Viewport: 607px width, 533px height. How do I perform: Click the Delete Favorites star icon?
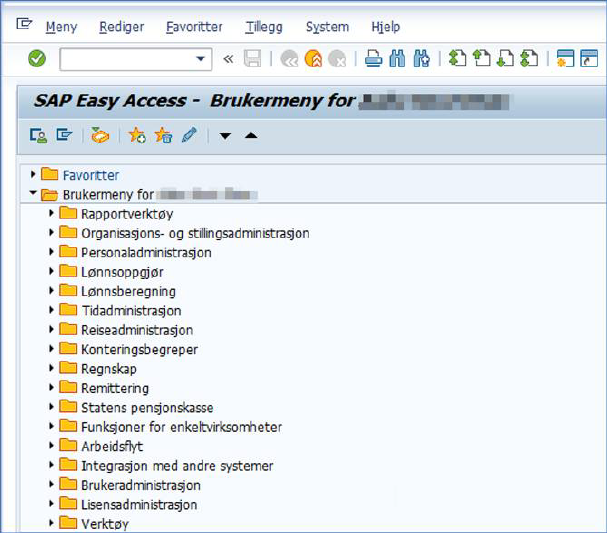(163, 135)
